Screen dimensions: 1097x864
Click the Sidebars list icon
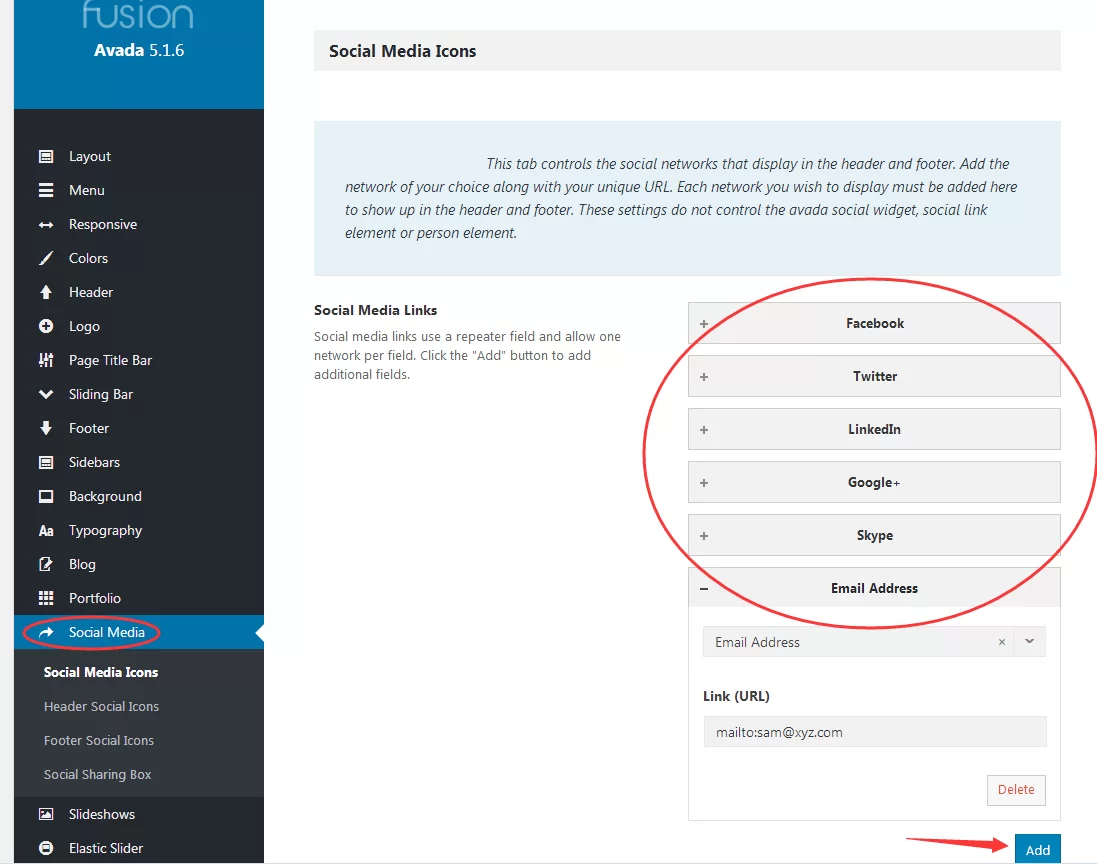[46, 462]
